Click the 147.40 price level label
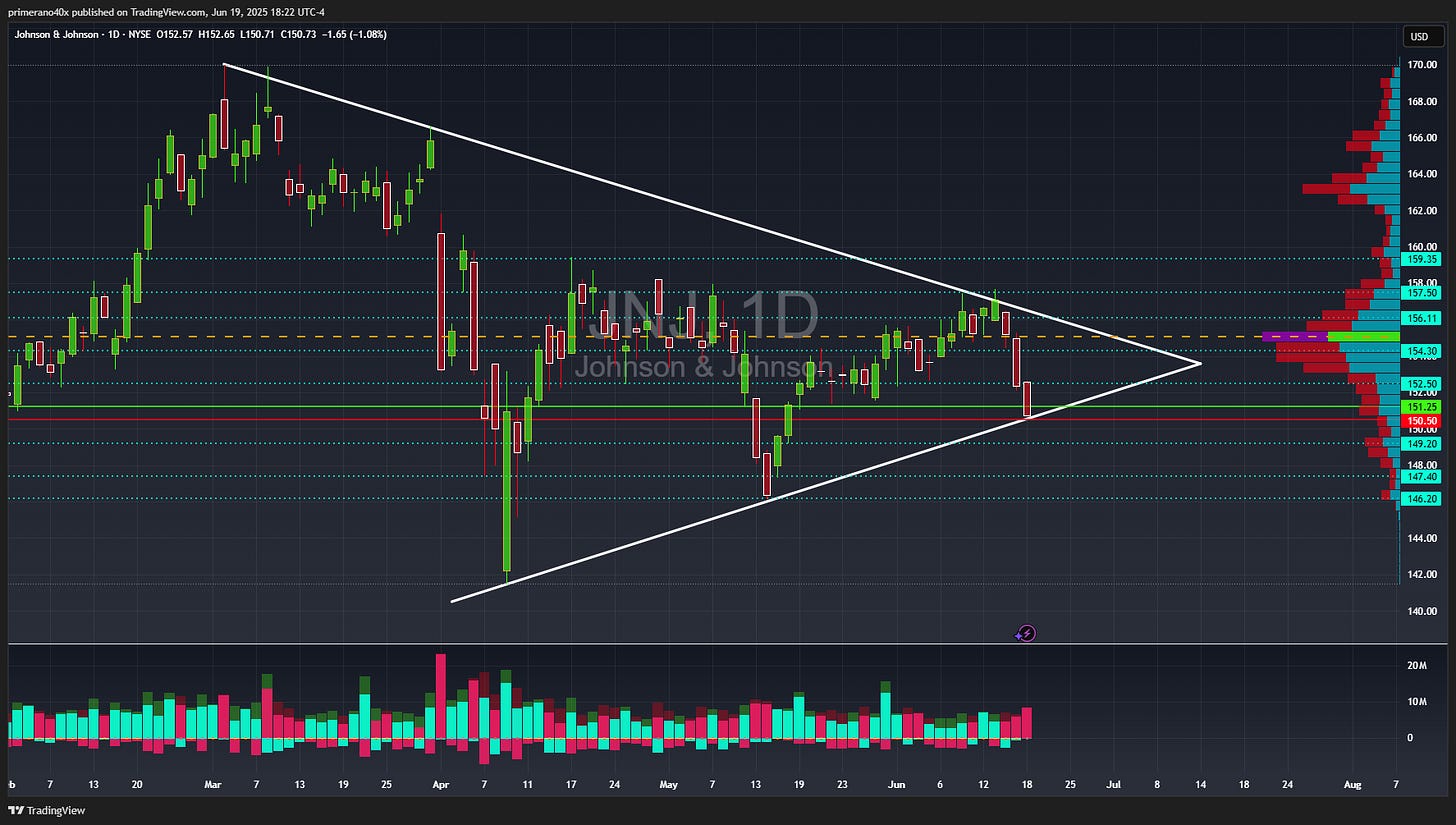The height and width of the screenshot is (825, 1456). (x=1421, y=477)
